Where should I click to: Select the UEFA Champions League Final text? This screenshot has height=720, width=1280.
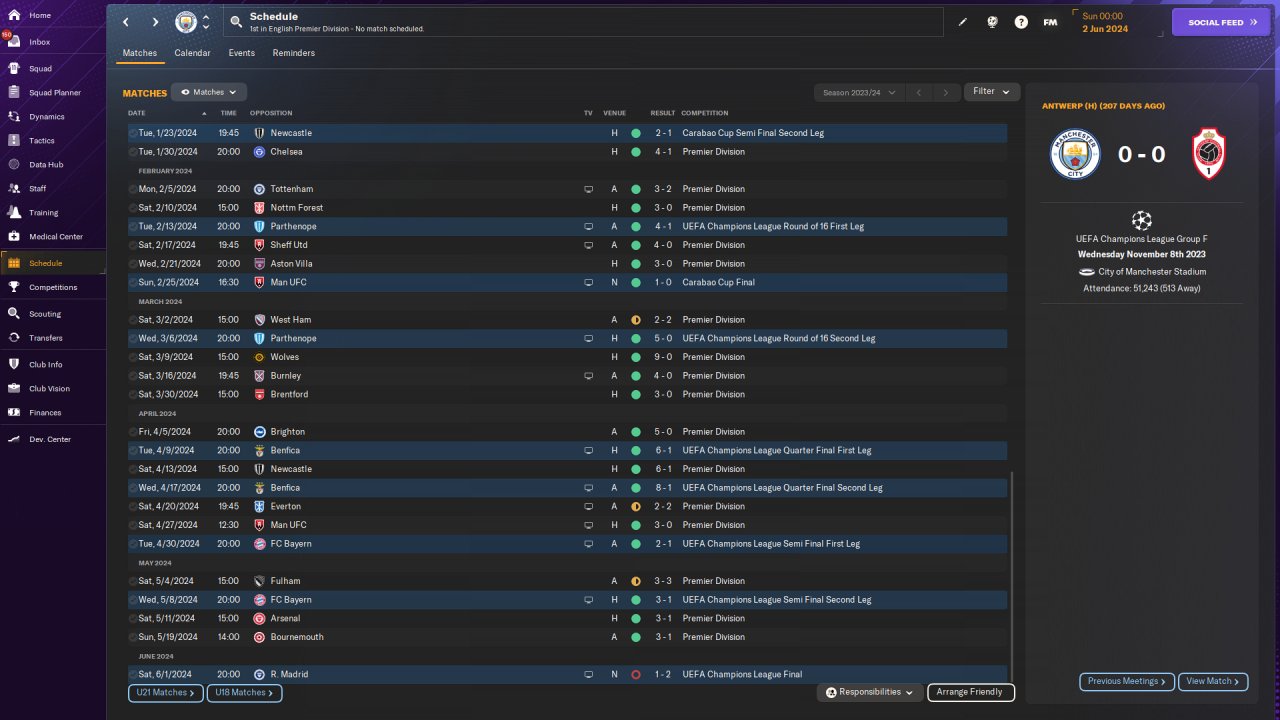point(742,675)
